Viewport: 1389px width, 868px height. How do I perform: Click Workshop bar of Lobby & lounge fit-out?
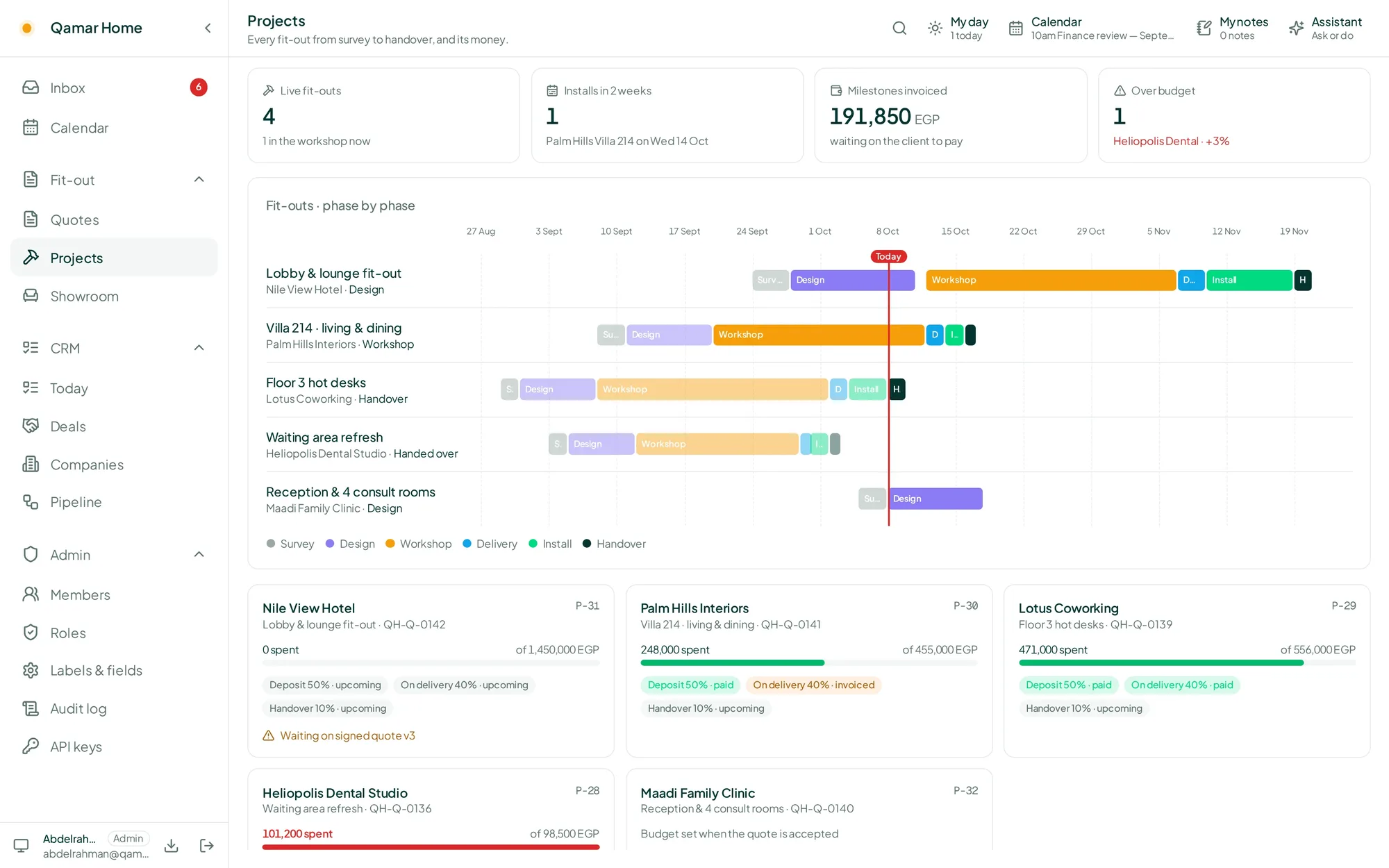click(1051, 280)
